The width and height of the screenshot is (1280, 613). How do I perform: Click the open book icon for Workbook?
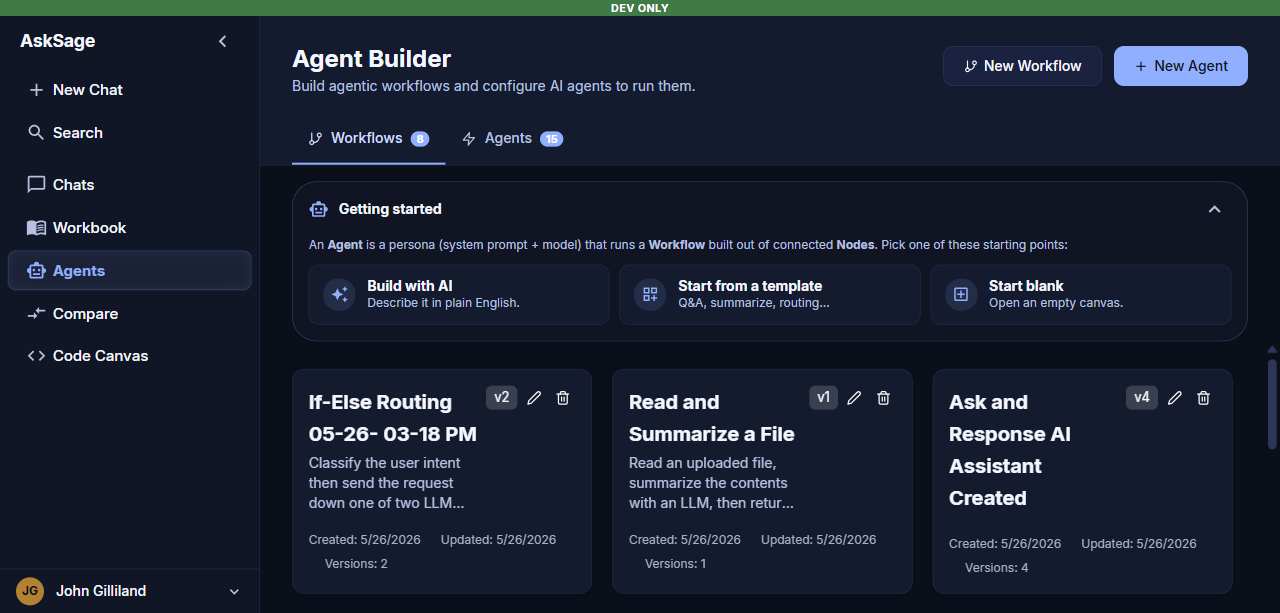point(36,227)
